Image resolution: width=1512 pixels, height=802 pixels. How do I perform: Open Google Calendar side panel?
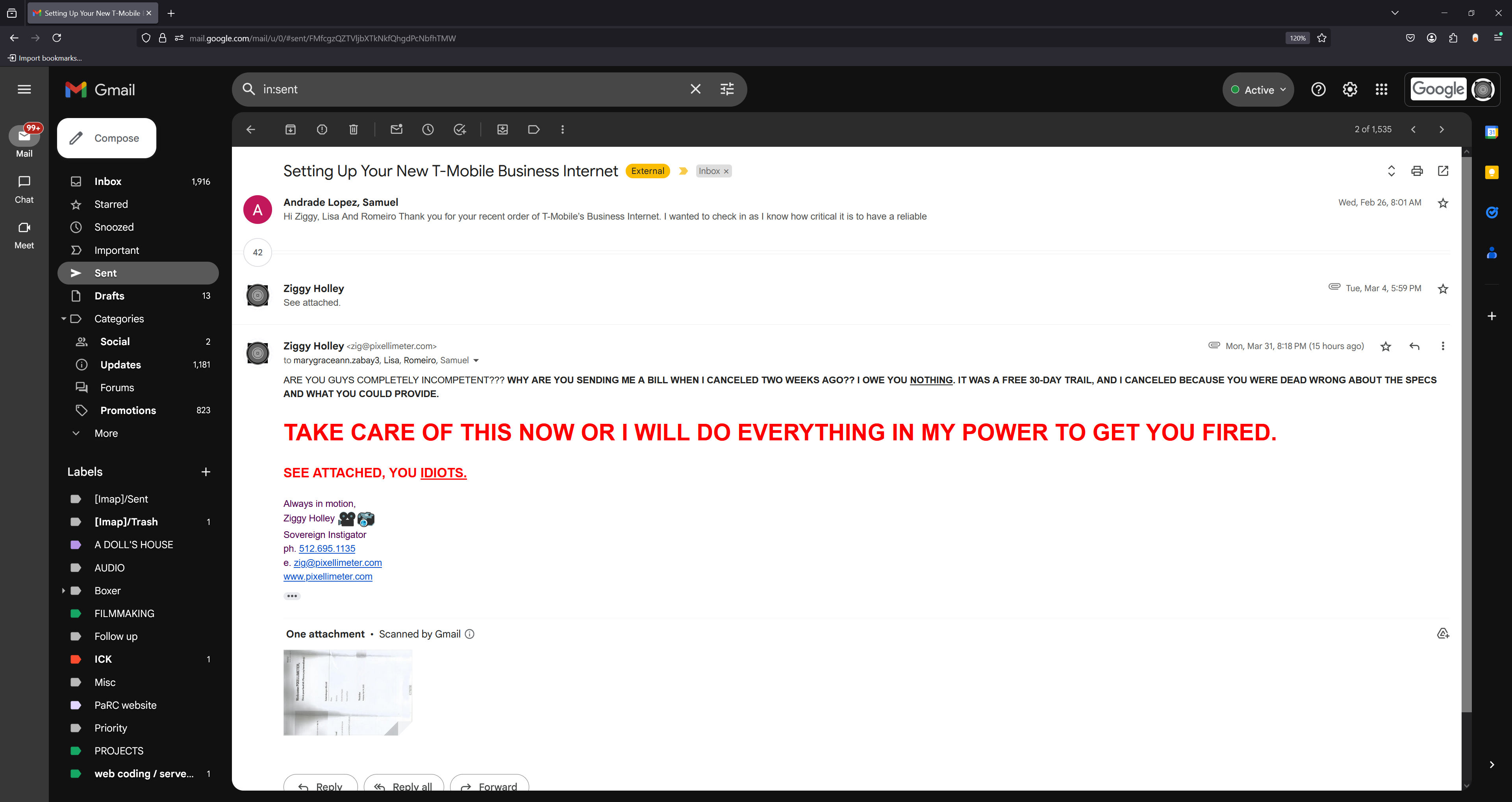(1492, 133)
